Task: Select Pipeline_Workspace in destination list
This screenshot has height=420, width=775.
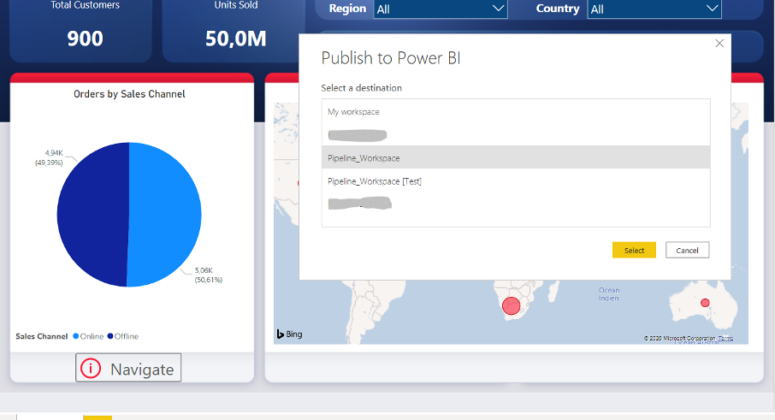Action: pyautogui.click(x=515, y=158)
